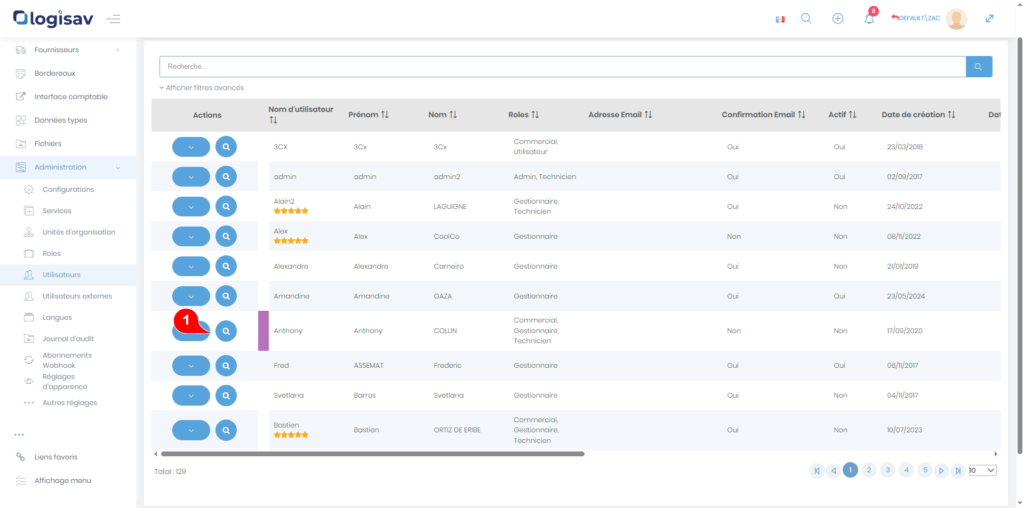The width and height of the screenshot is (1024, 508).
Task: Click the last page pagination button
Action: 958,470
